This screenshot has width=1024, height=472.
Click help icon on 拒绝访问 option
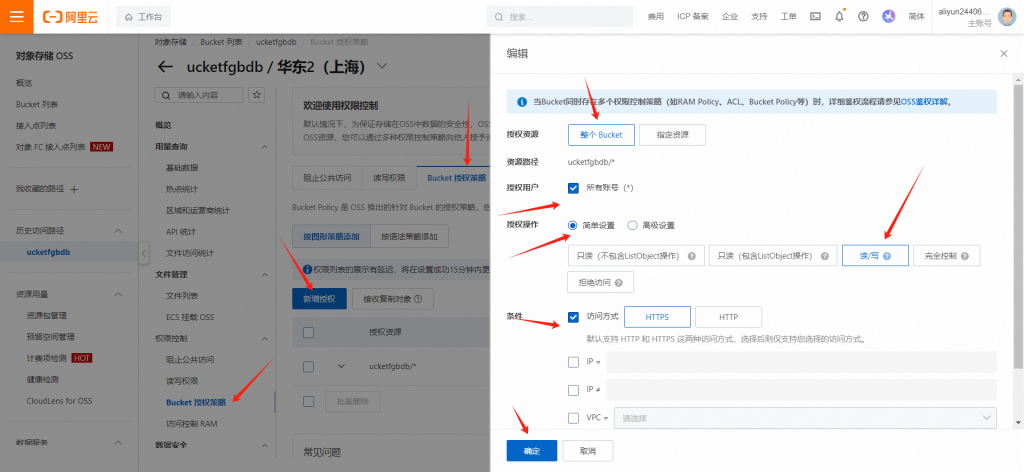[618, 283]
